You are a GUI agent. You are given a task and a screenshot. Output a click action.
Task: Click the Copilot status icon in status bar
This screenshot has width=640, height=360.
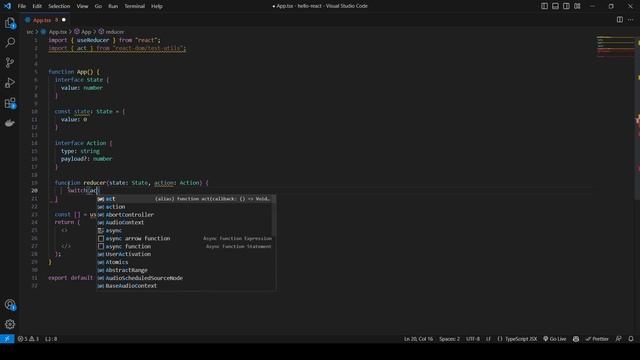point(576,339)
